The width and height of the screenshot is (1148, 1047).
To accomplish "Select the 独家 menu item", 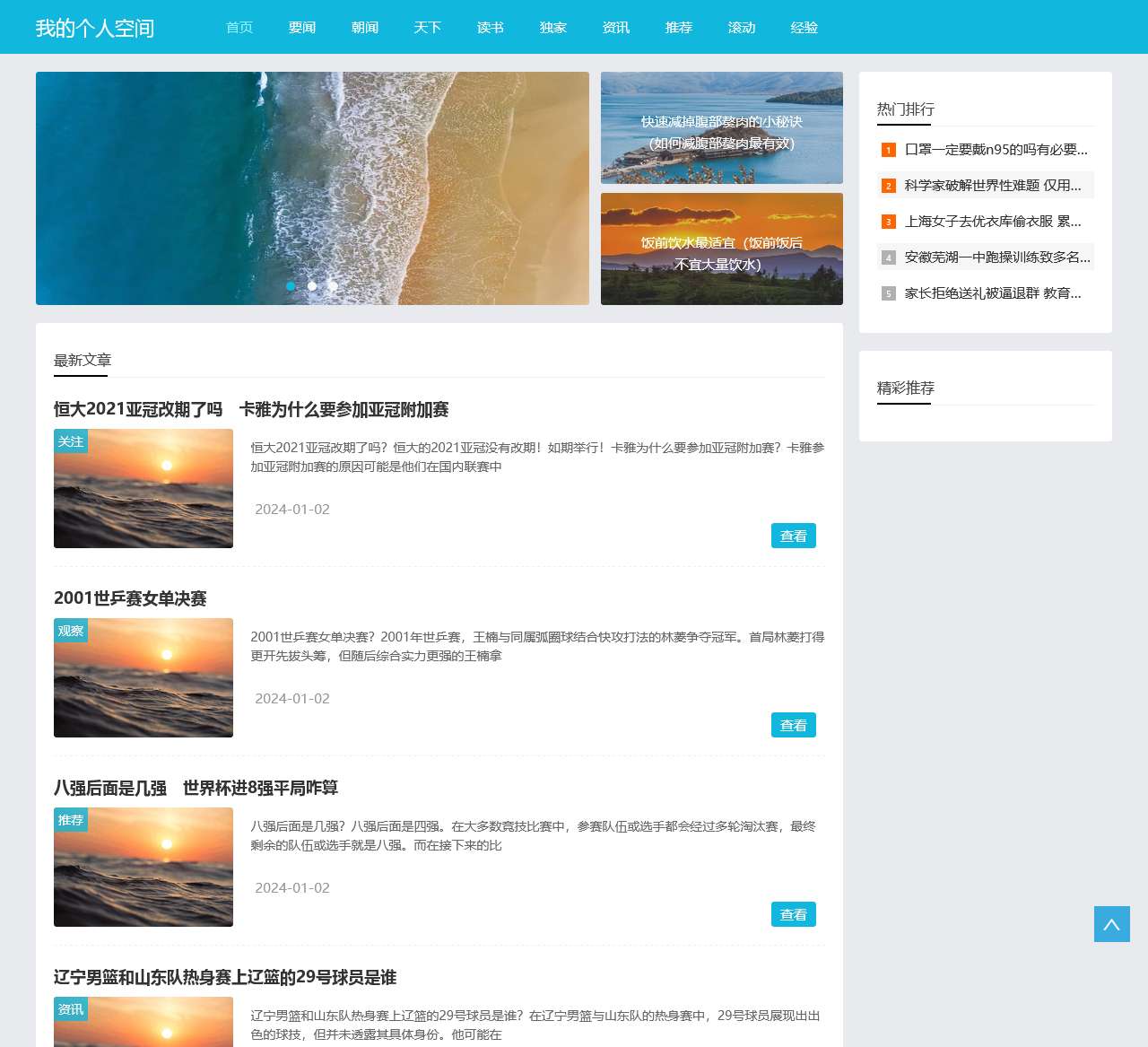I will 553,27.
